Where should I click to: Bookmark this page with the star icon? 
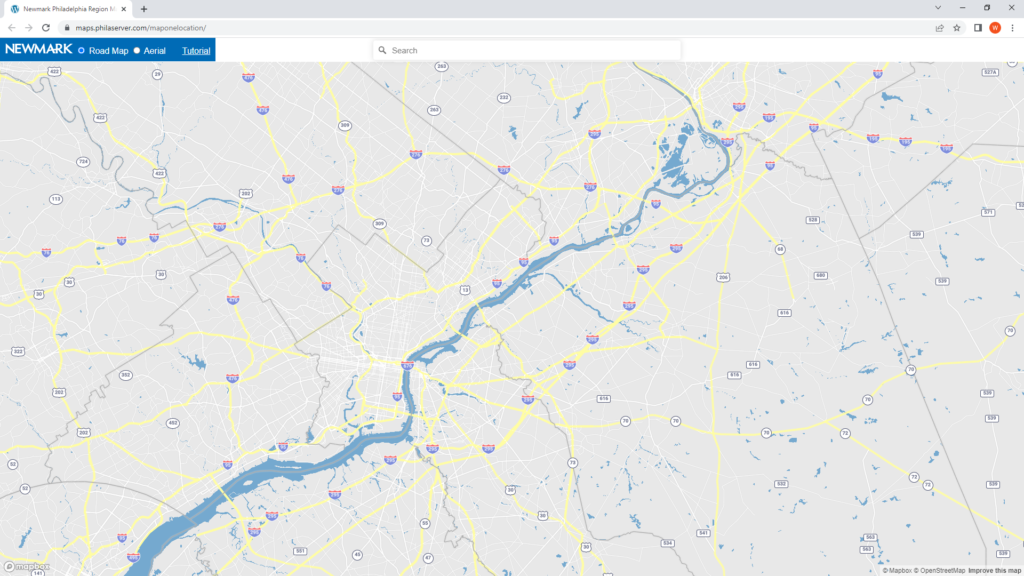(957, 28)
